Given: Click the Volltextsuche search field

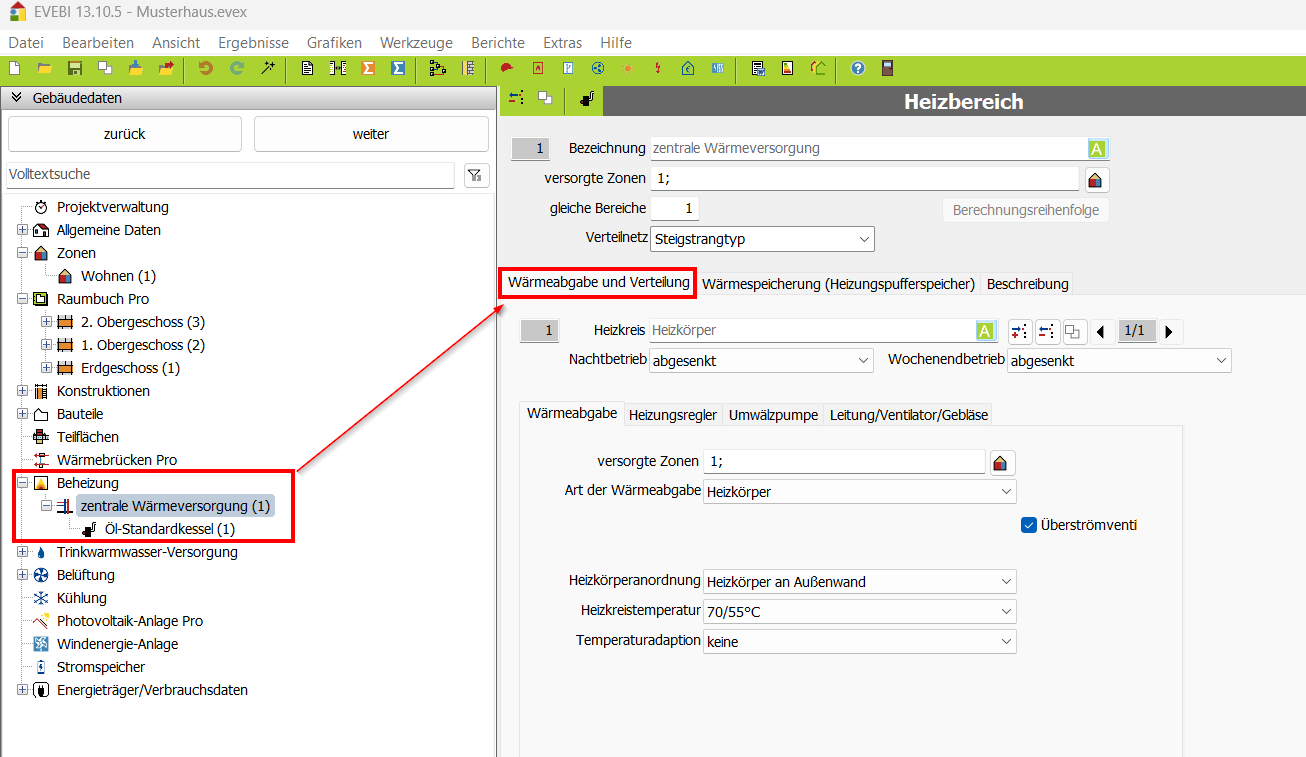Looking at the screenshot, I should coord(230,174).
